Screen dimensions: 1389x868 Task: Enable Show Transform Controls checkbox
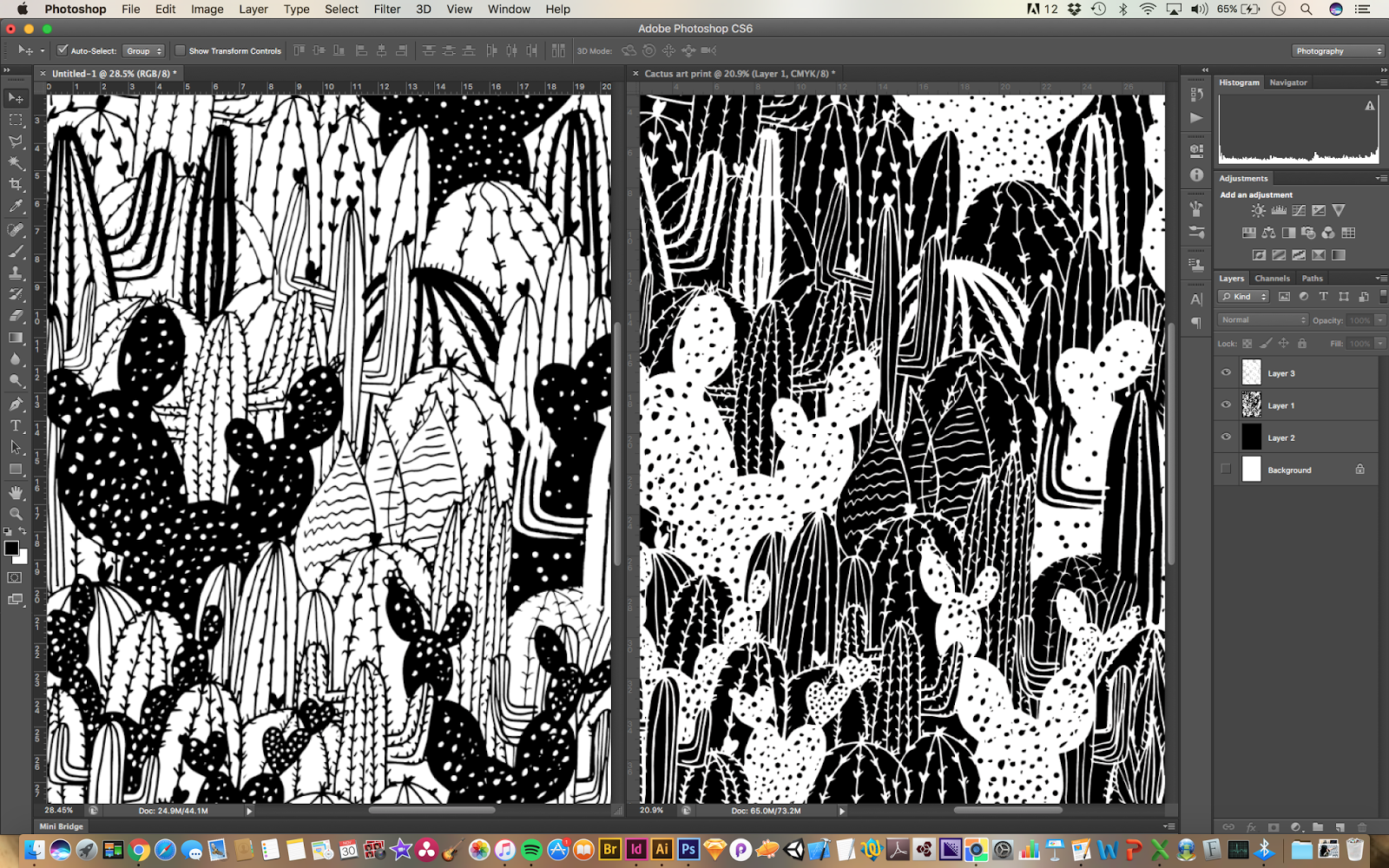(181, 50)
